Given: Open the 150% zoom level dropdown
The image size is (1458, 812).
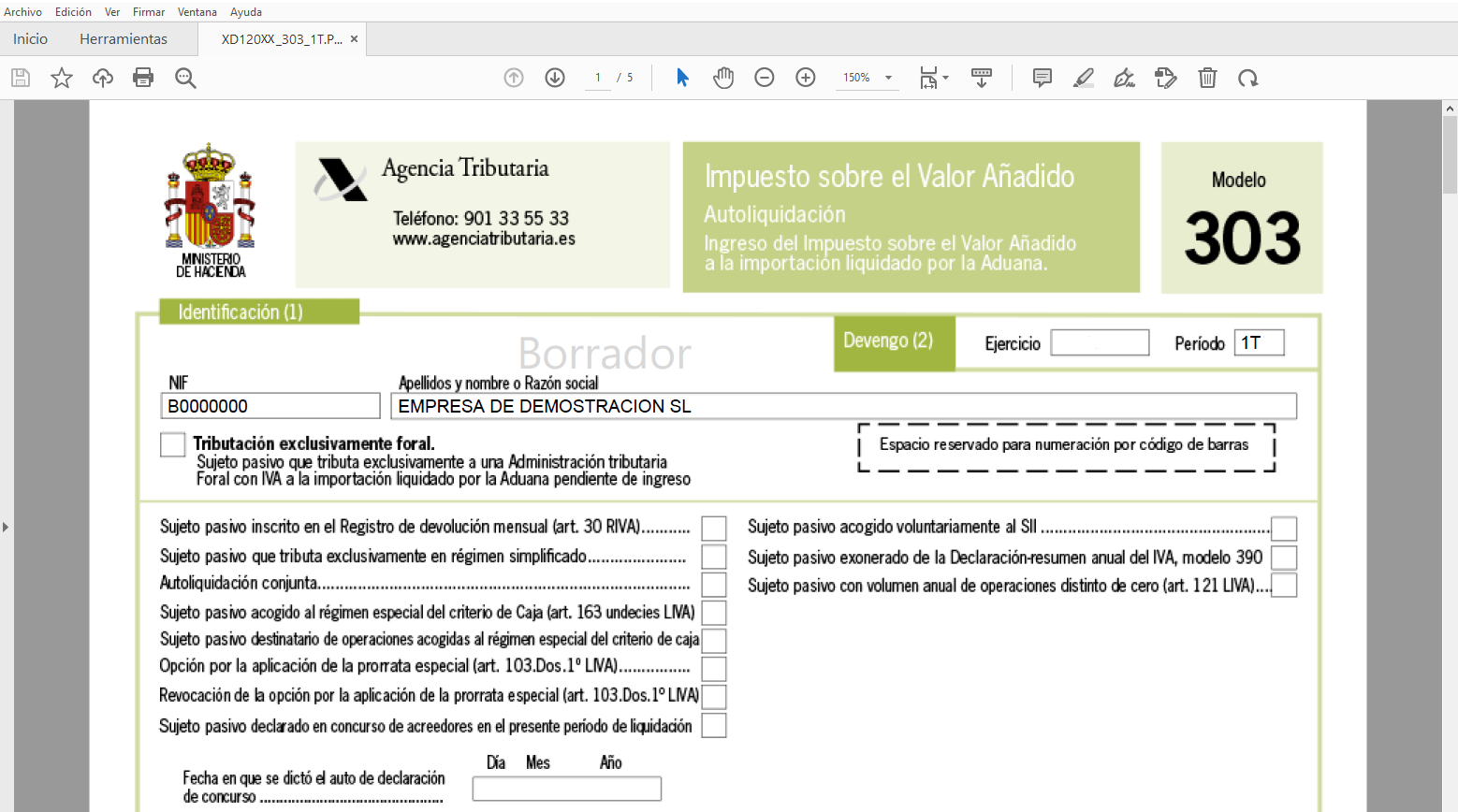Looking at the screenshot, I should click(866, 78).
